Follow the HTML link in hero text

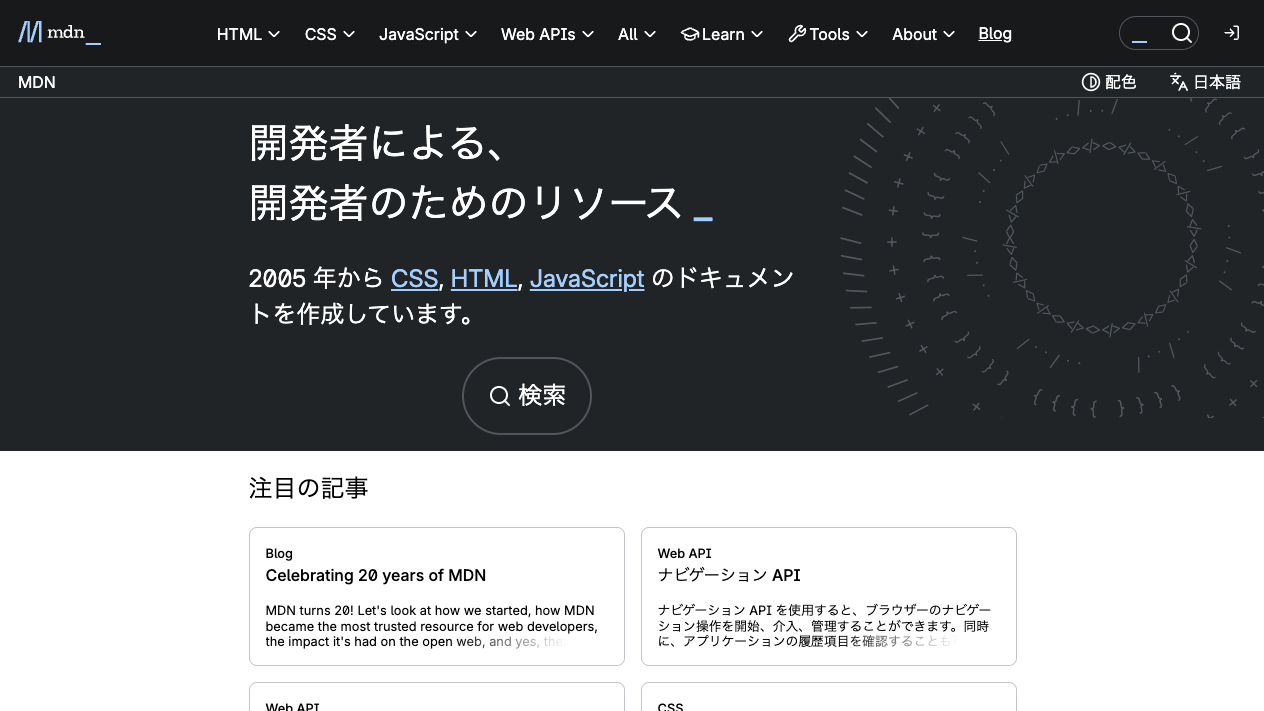click(484, 277)
